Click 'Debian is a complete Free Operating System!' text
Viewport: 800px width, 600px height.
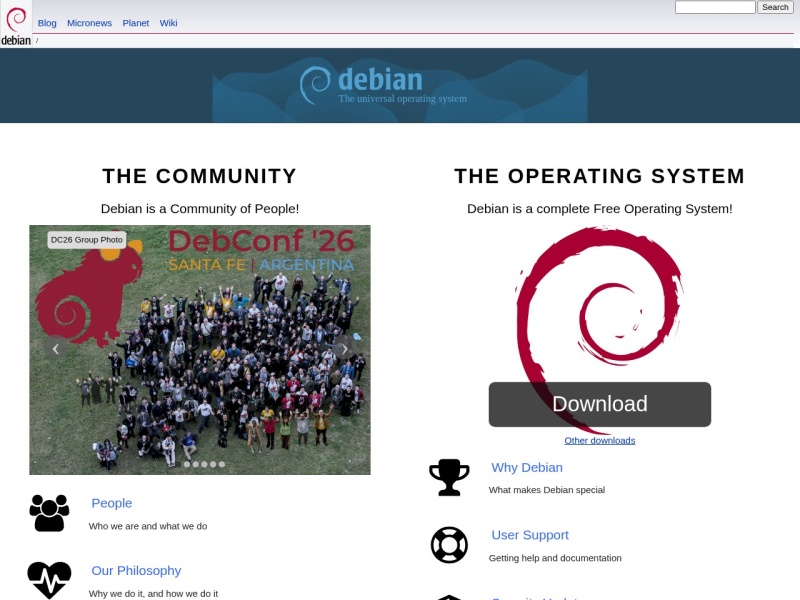point(599,209)
